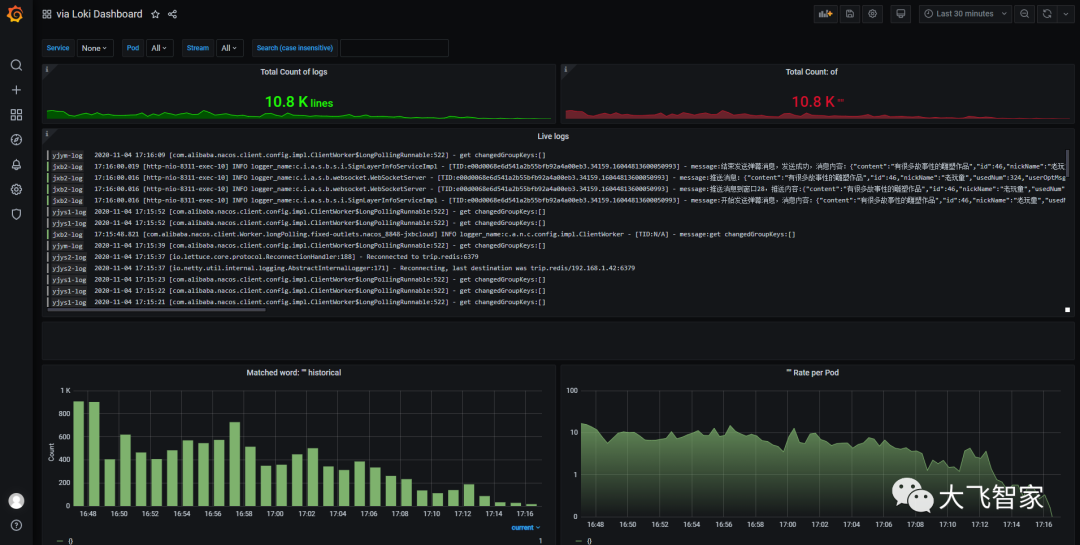1080x545 pixels.
Task: Click the tallest bar at 16:48 in histogram
Action: (79, 453)
